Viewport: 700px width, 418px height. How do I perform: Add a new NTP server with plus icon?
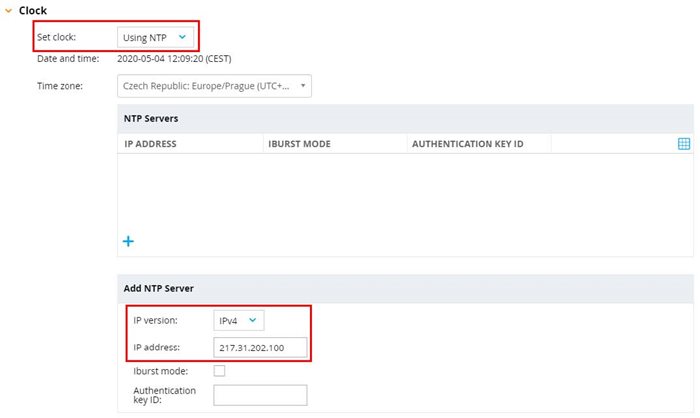coord(128,241)
